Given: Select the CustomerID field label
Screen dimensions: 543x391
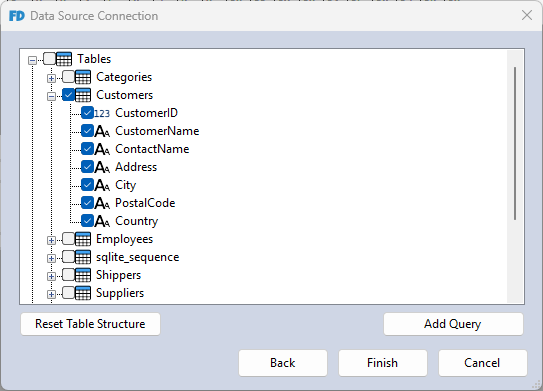Looking at the screenshot, I should click(146, 113).
